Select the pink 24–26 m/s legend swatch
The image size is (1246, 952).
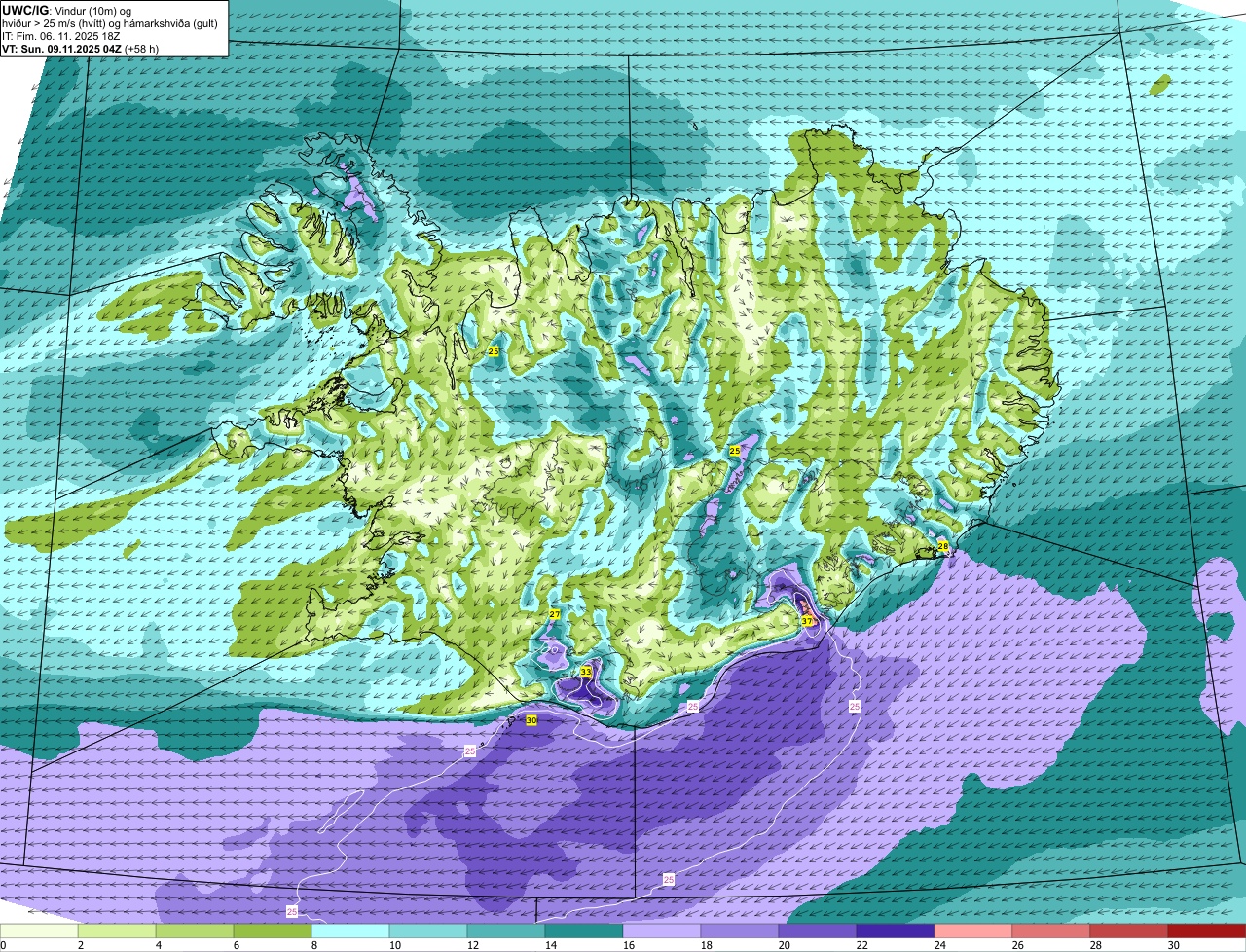click(x=973, y=931)
